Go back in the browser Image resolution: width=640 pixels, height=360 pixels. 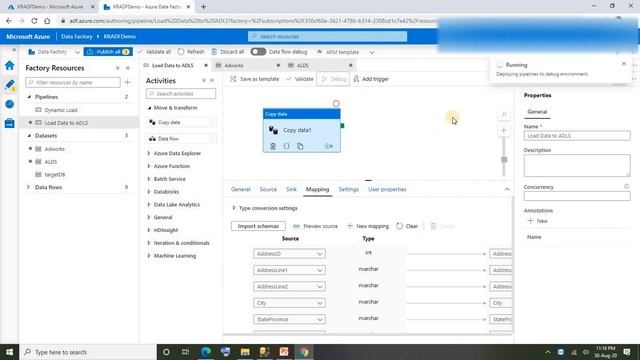coord(9,20)
